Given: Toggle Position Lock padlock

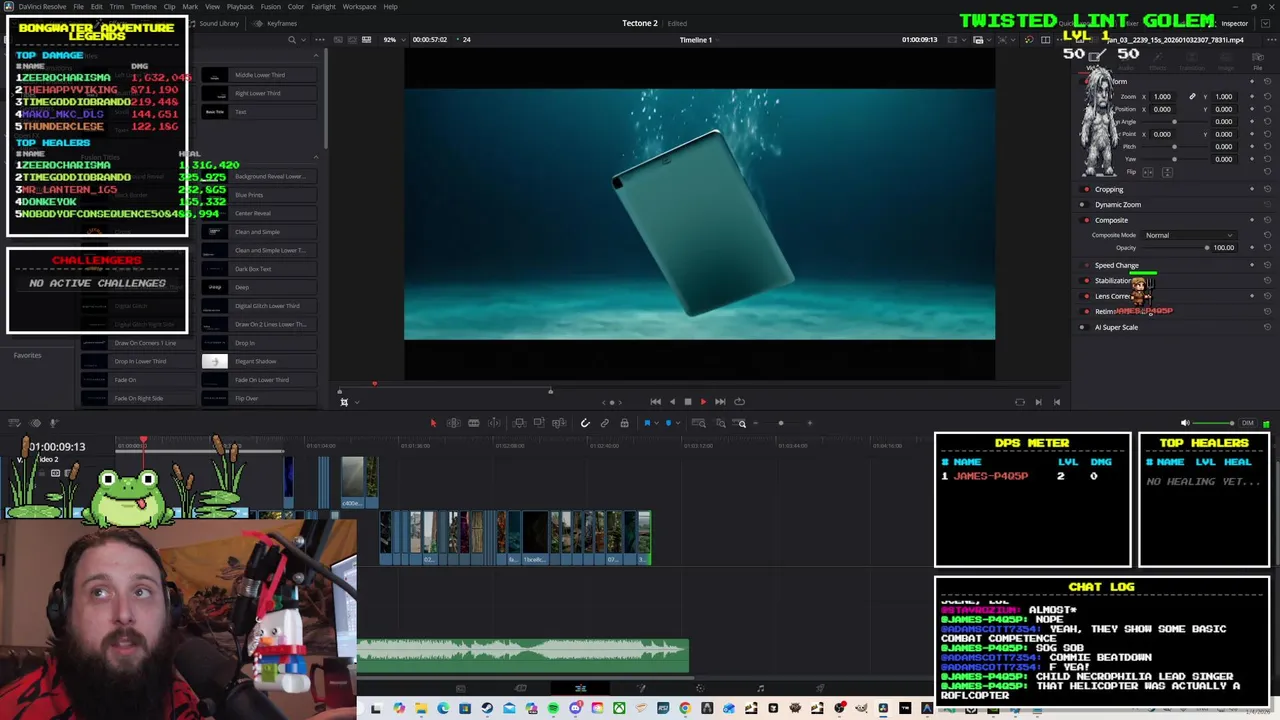Looking at the screenshot, I should [624, 423].
